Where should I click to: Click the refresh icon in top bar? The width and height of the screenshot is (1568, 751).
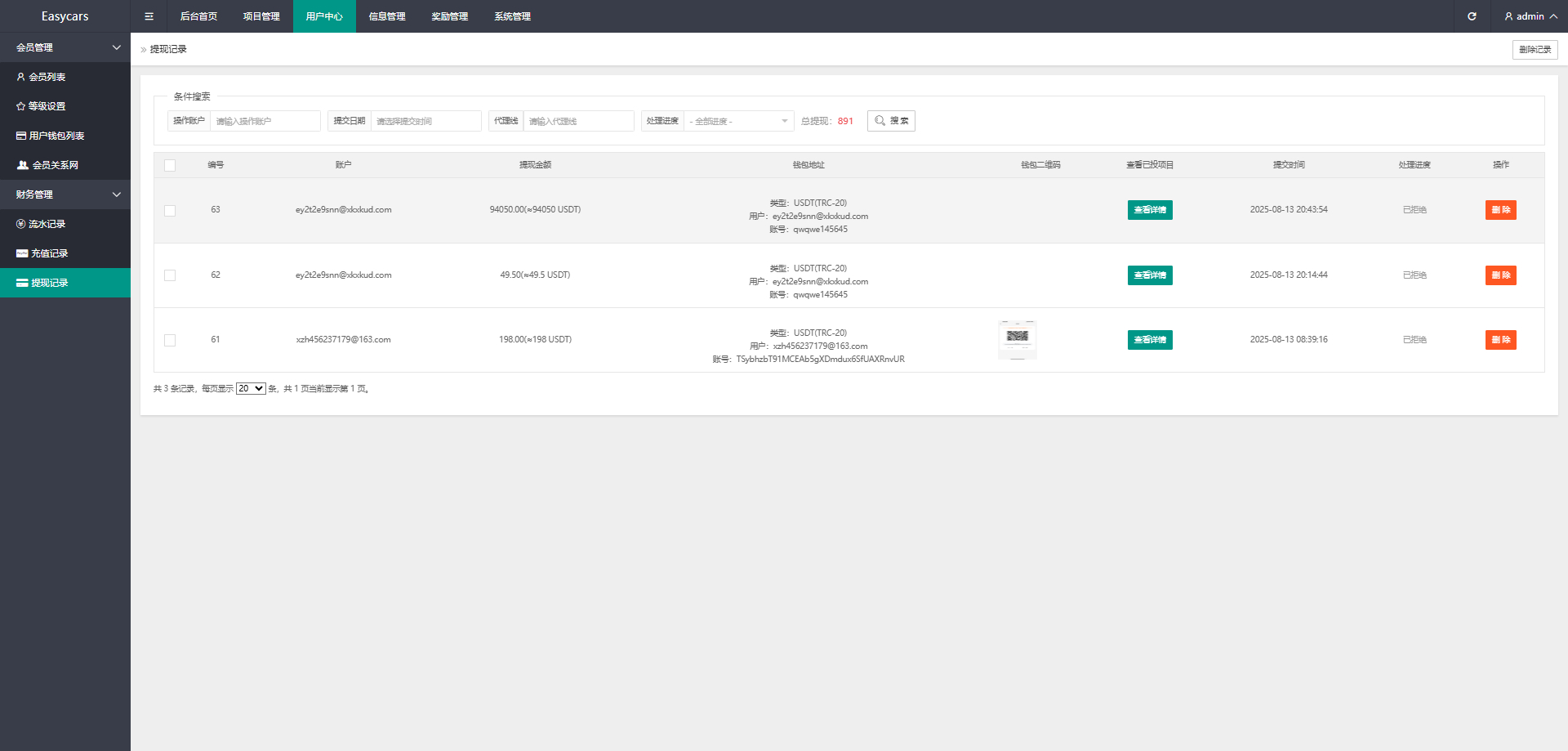[1472, 16]
